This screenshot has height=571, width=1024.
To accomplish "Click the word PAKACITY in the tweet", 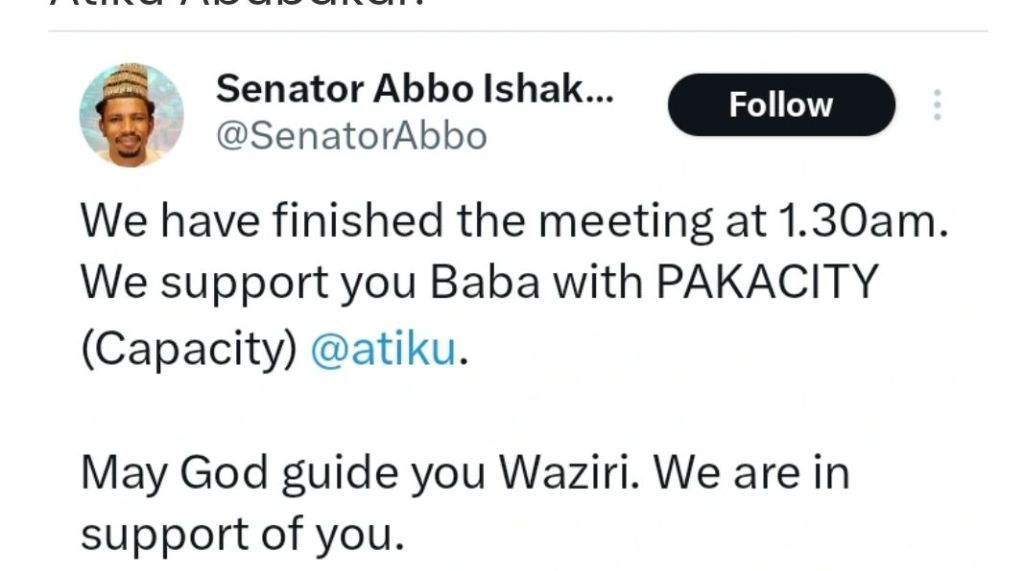I will pyautogui.click(x=765, y=286).
